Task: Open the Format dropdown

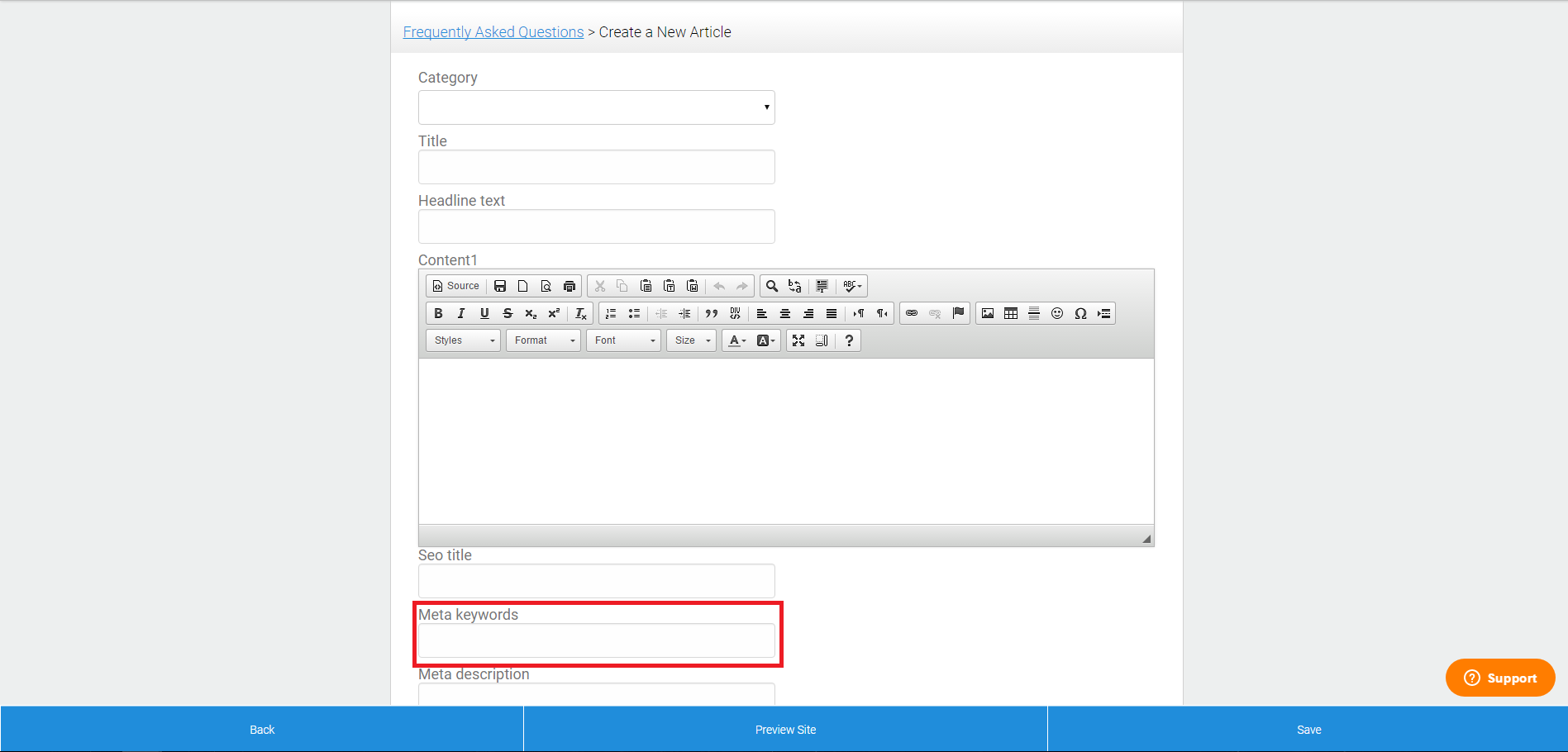Action: [x=544, y=340]
